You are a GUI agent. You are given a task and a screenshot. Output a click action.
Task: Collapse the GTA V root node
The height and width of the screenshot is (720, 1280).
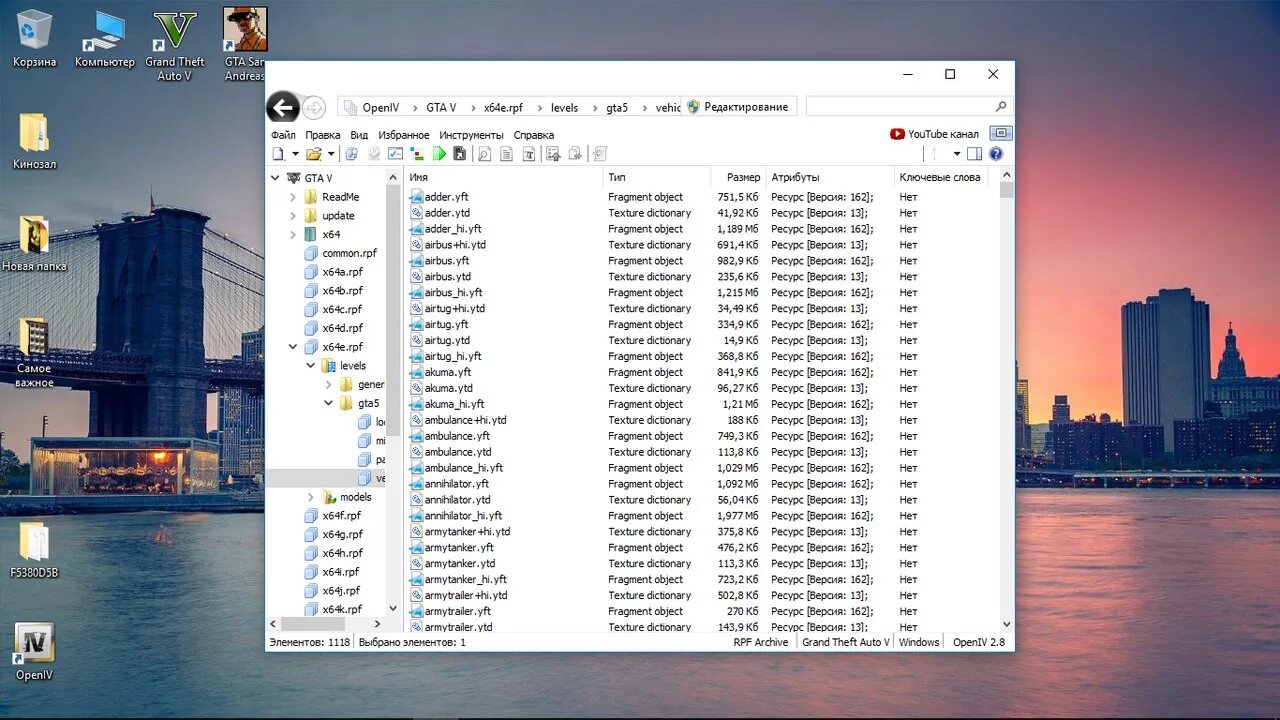276,178
